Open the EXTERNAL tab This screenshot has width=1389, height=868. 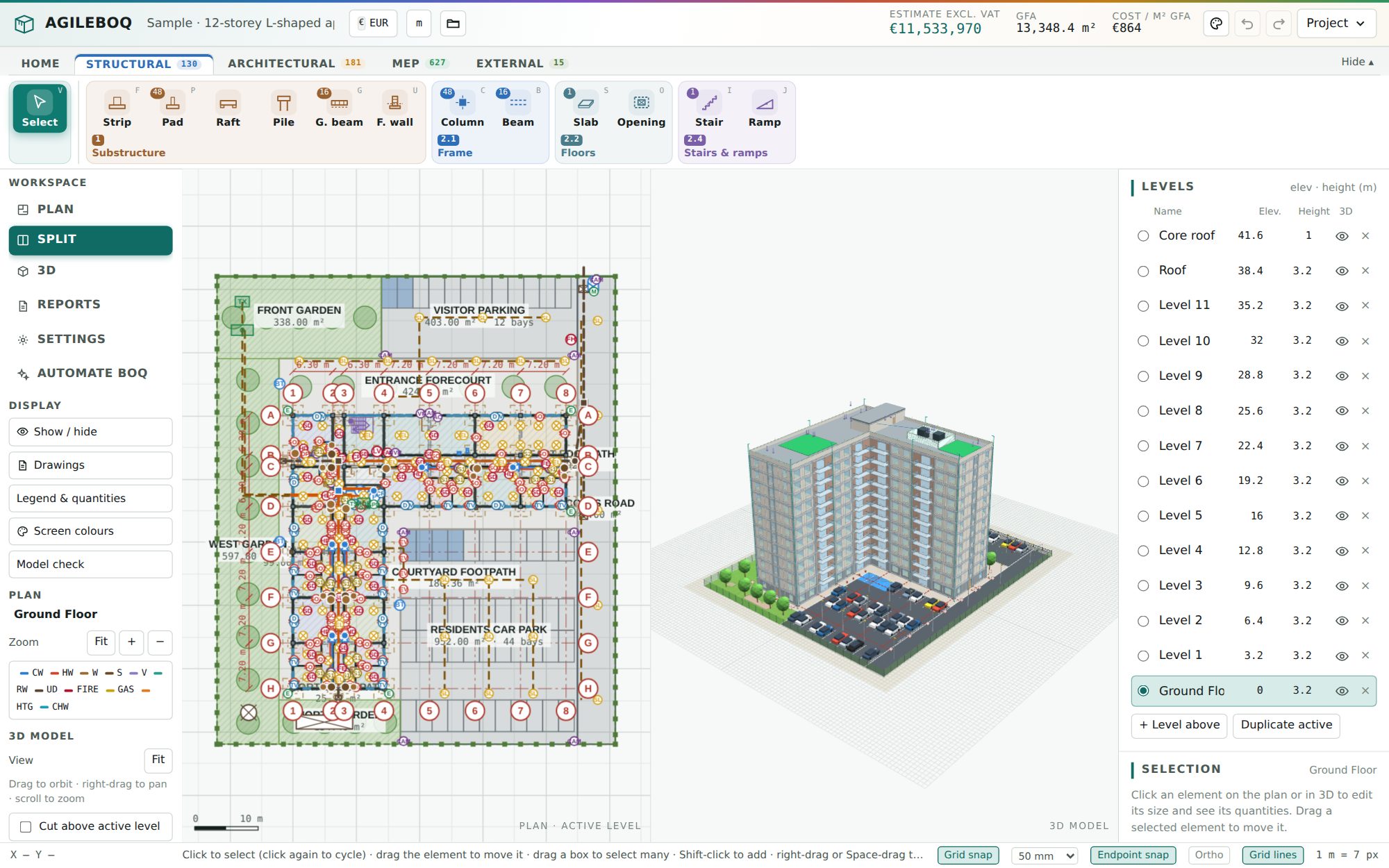(x=521, y=63)
